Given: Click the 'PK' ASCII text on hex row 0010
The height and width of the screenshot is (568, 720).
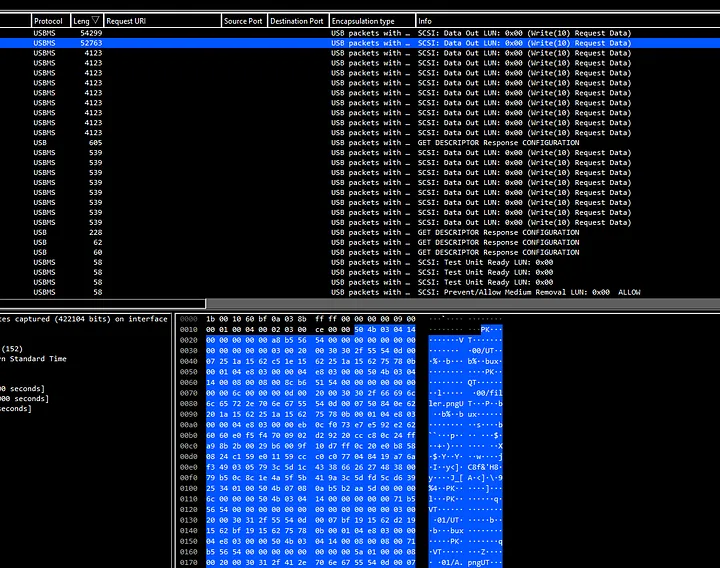Looking at the screenshot, I should coord(485,330).
